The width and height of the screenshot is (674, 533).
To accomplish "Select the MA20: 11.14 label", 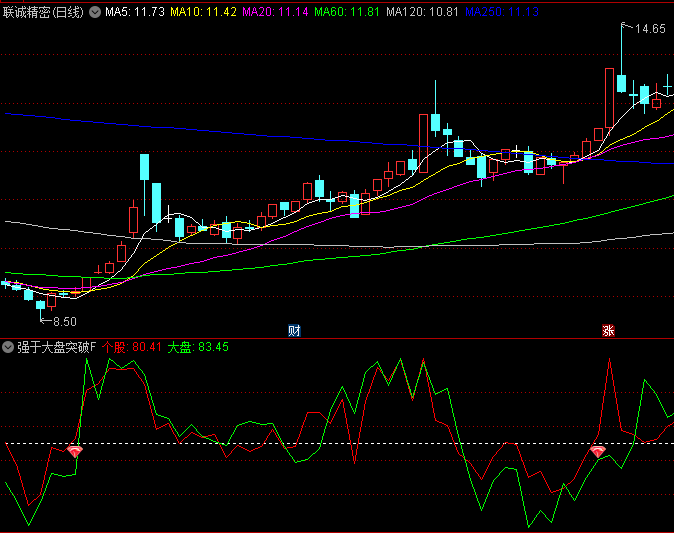I will (275, 12).
